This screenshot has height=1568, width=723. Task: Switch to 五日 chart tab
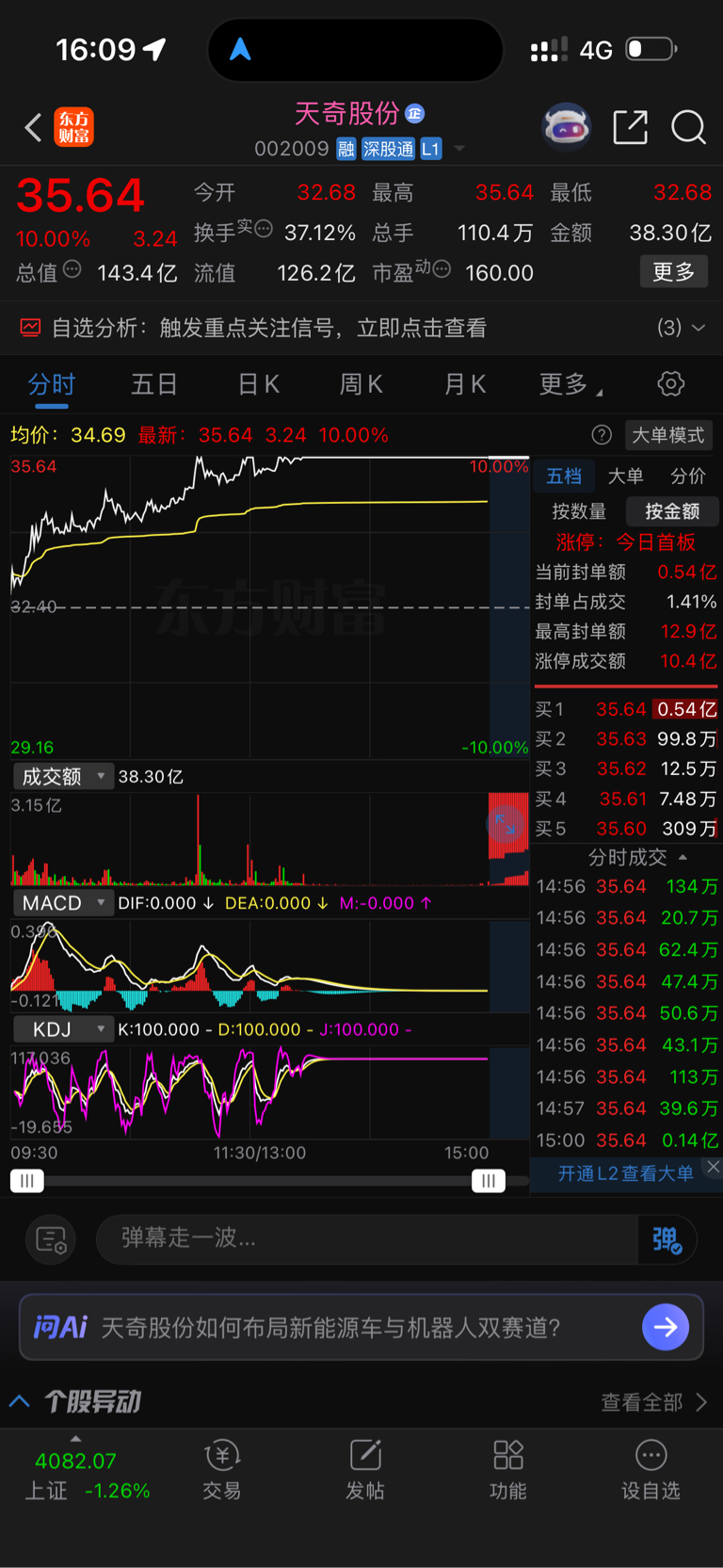pyautogui.click(x=154, y=384)
